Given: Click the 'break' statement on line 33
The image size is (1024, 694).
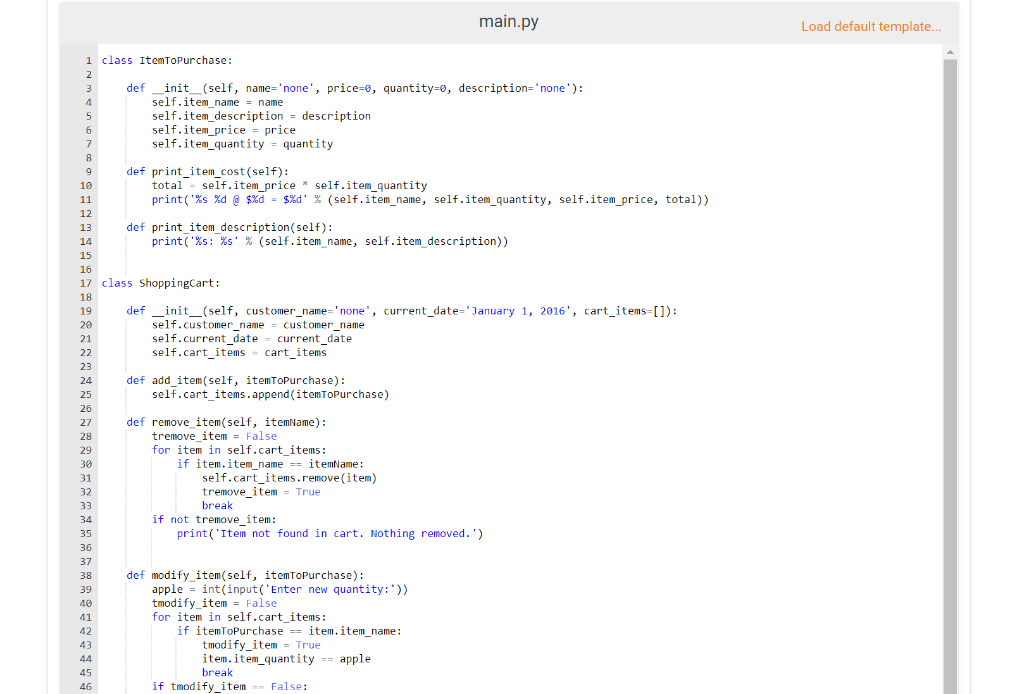Looking at the screenshot, I should click(217, 506).
